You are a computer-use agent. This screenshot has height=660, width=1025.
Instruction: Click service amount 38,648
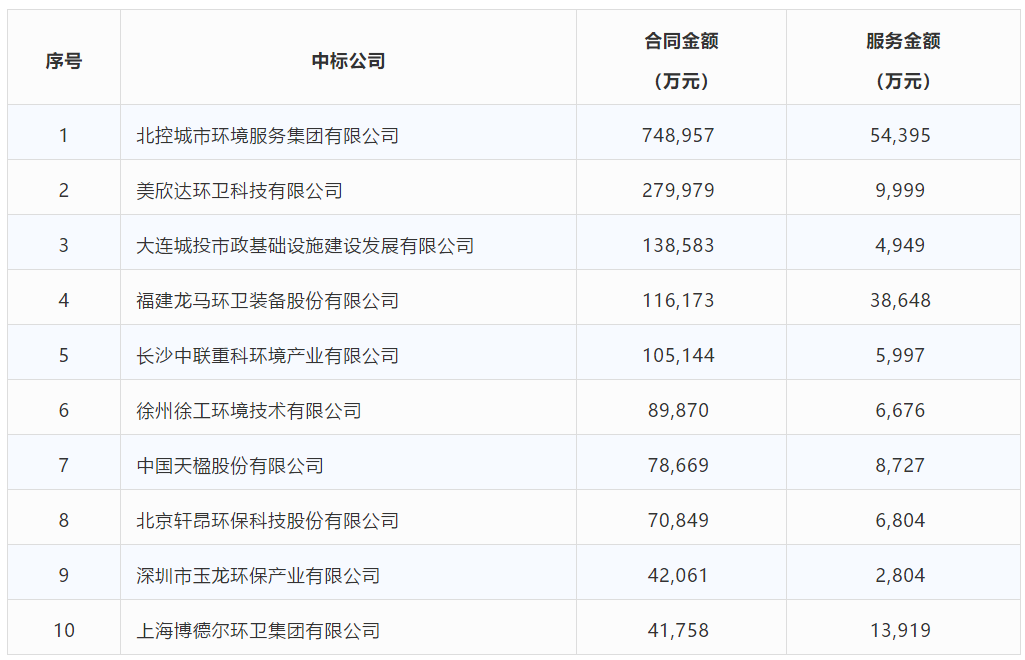[x=900, y=301]
